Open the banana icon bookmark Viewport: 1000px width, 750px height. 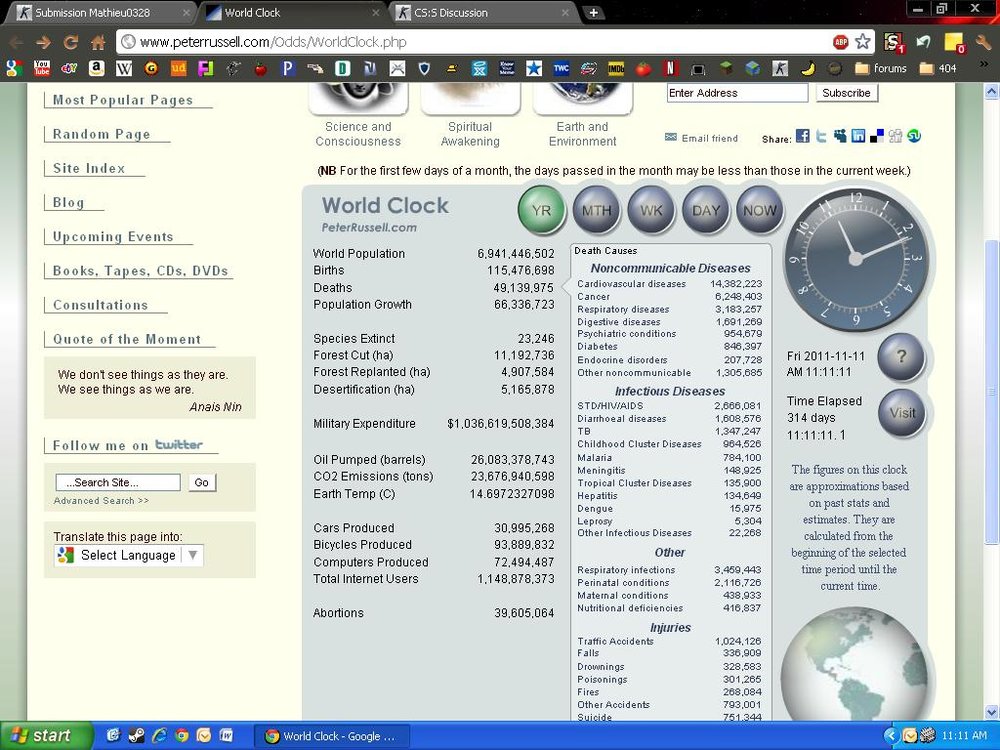tap(807, 68)
